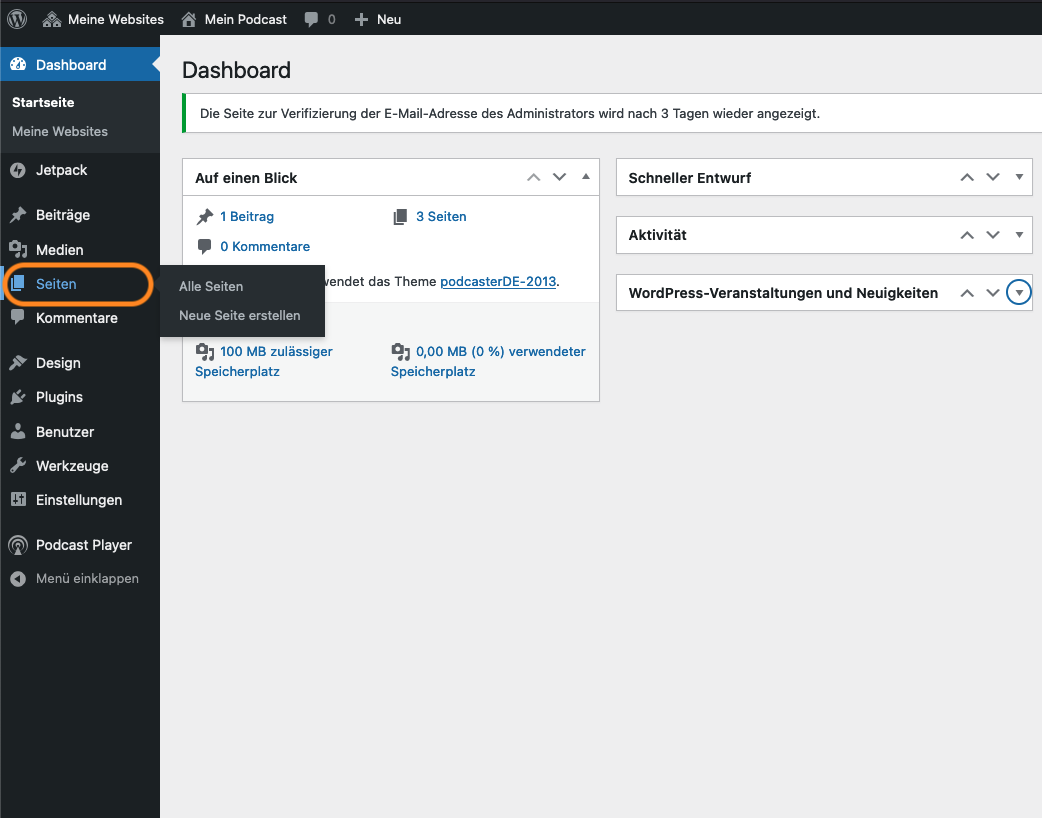Screen dimensions: 1042x818
Task: Click the Beiträge pushpin icon in sidebar
Action: 18,215
